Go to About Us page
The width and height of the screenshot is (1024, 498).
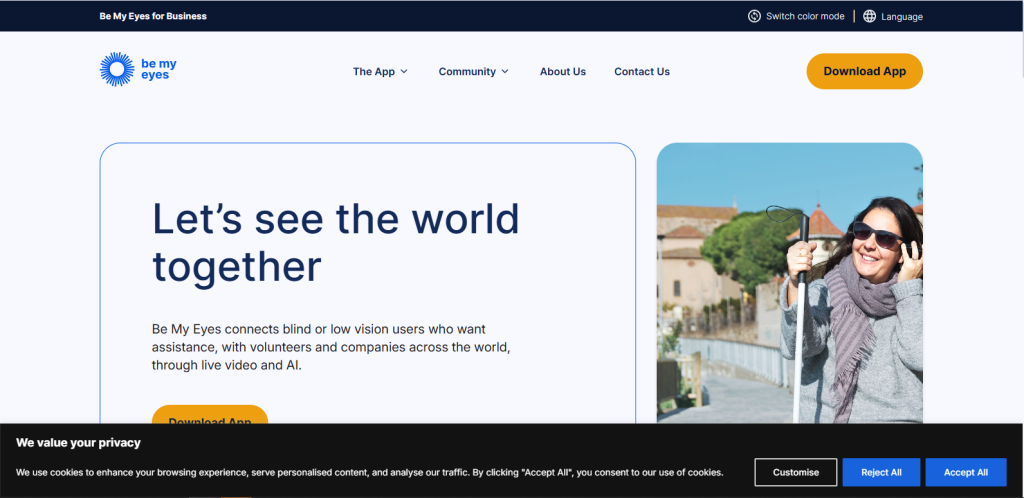[x=563, y=72]
